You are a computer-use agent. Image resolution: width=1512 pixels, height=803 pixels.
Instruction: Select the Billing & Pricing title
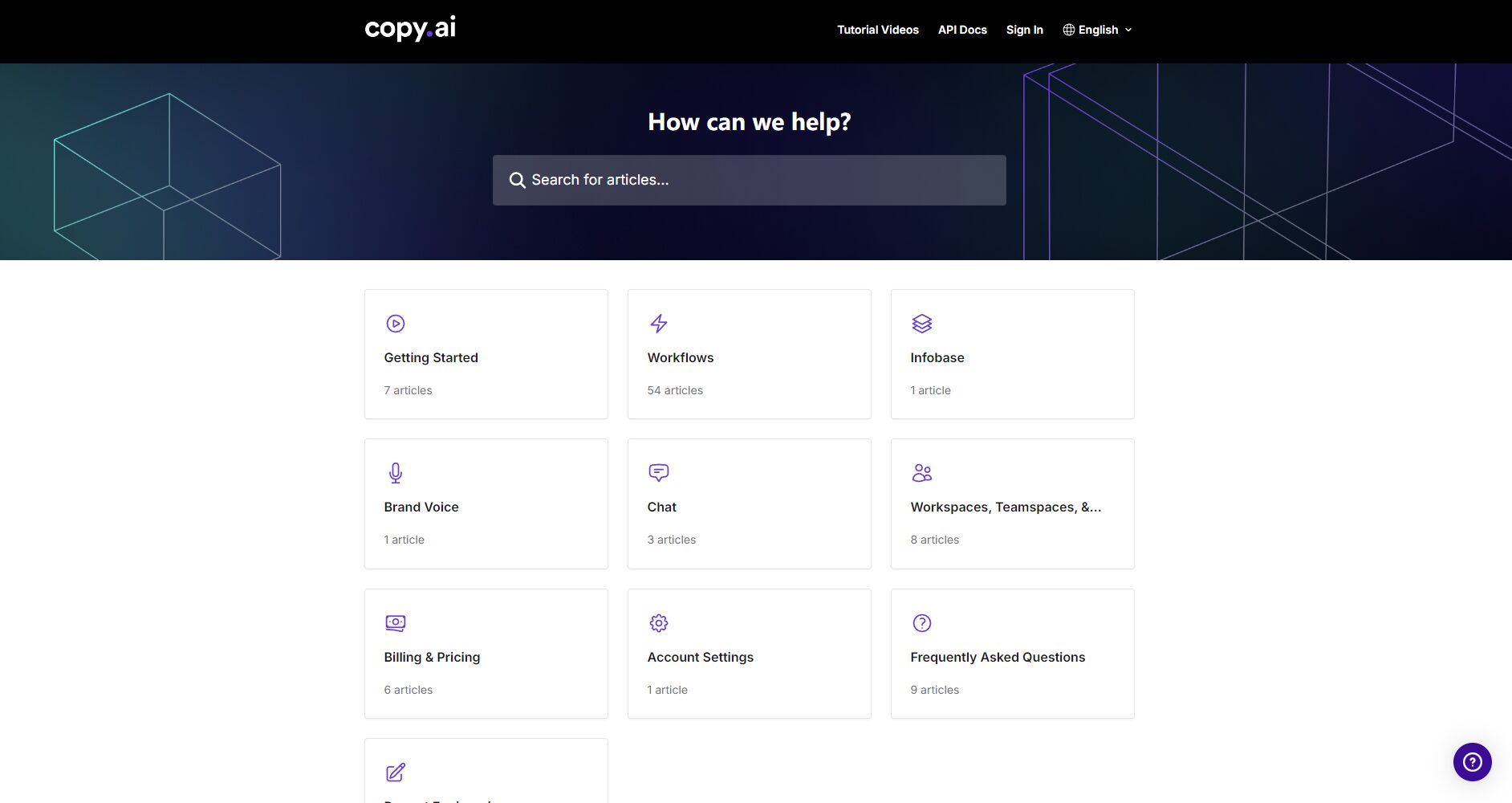[432, 657]
